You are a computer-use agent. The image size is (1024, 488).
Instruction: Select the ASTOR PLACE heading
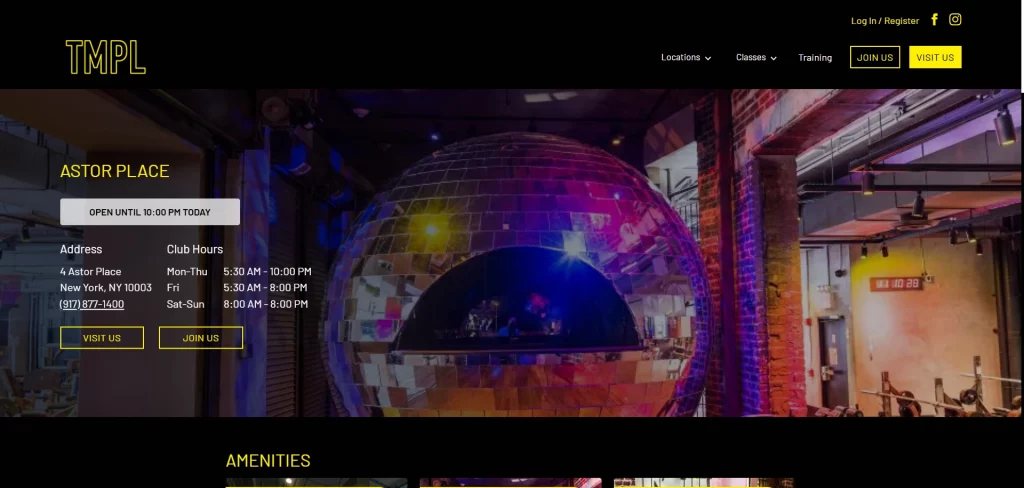[x=115, y=171]
